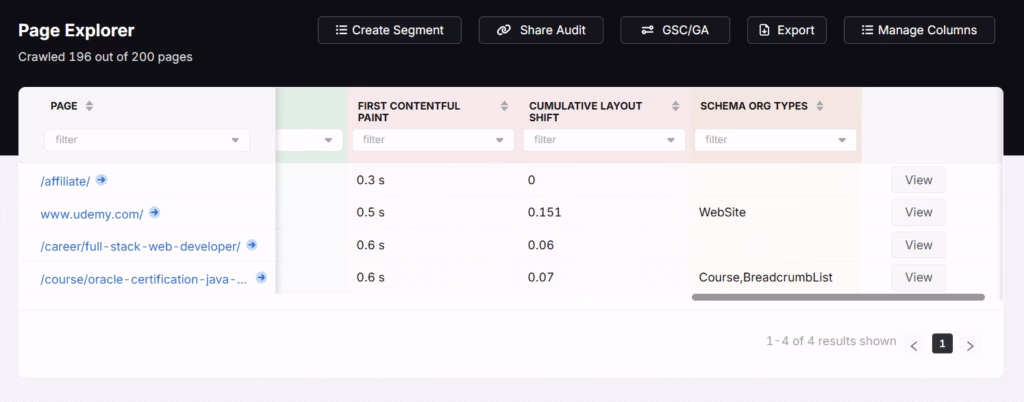
Task: Open First Contentful Paint filter dropdown
Action: point(499,141)
